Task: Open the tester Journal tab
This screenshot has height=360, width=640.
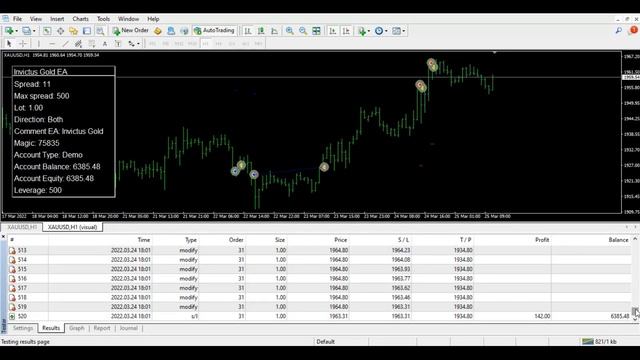Action: click(x=129, y=328)
